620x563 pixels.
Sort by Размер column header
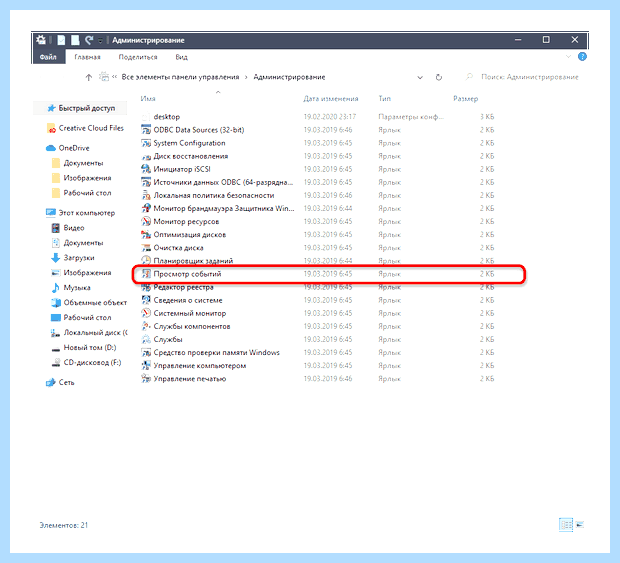pyautogui.click(x=465, y=98)
